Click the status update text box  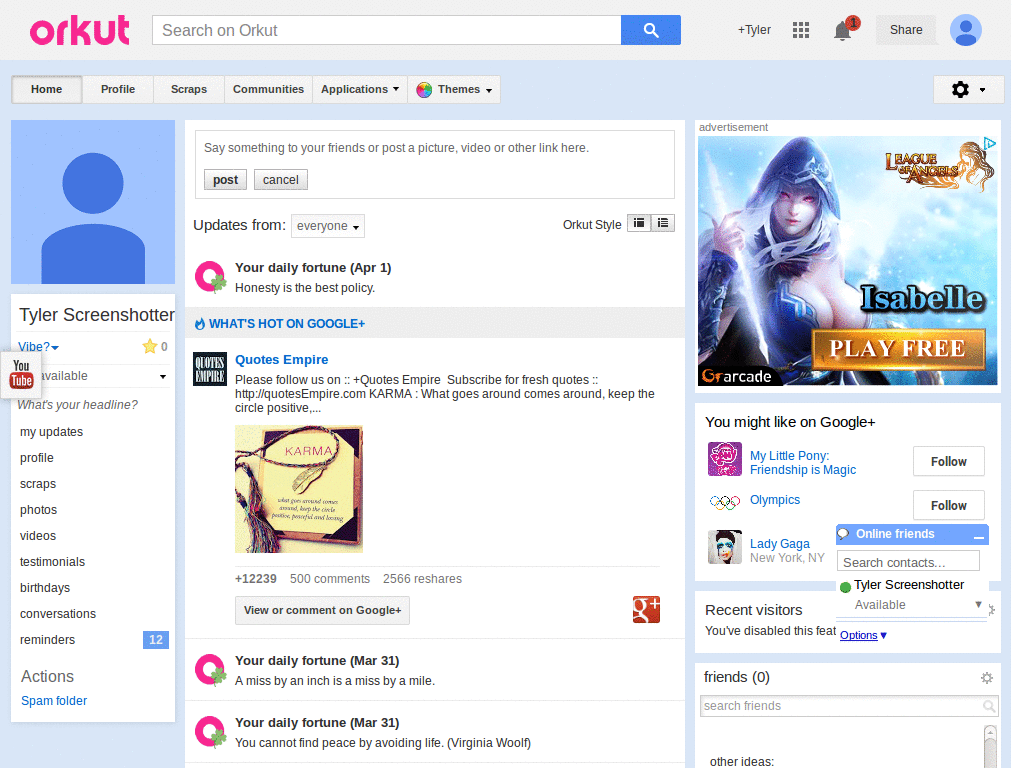[434, 148]
